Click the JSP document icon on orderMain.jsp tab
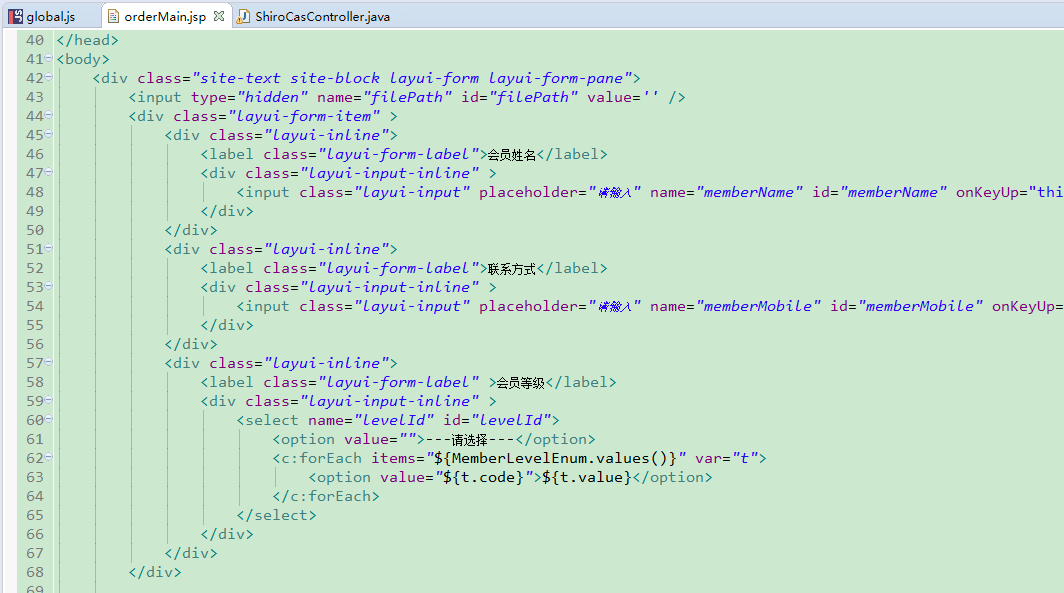1064x593 pixels. pyautogui.click(x=113, y=16)
